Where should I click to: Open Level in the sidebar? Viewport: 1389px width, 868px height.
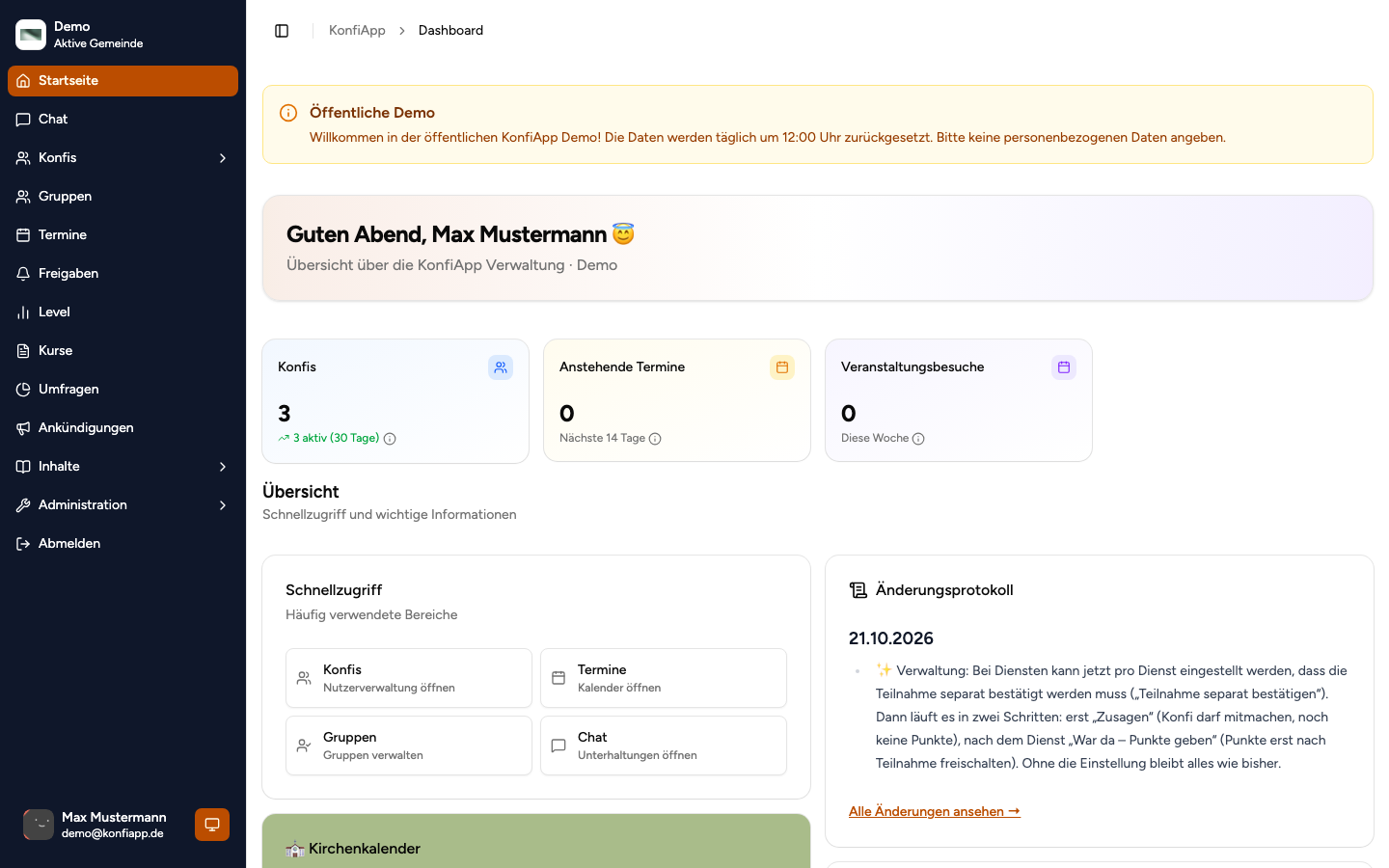click(x=123, y=312)
